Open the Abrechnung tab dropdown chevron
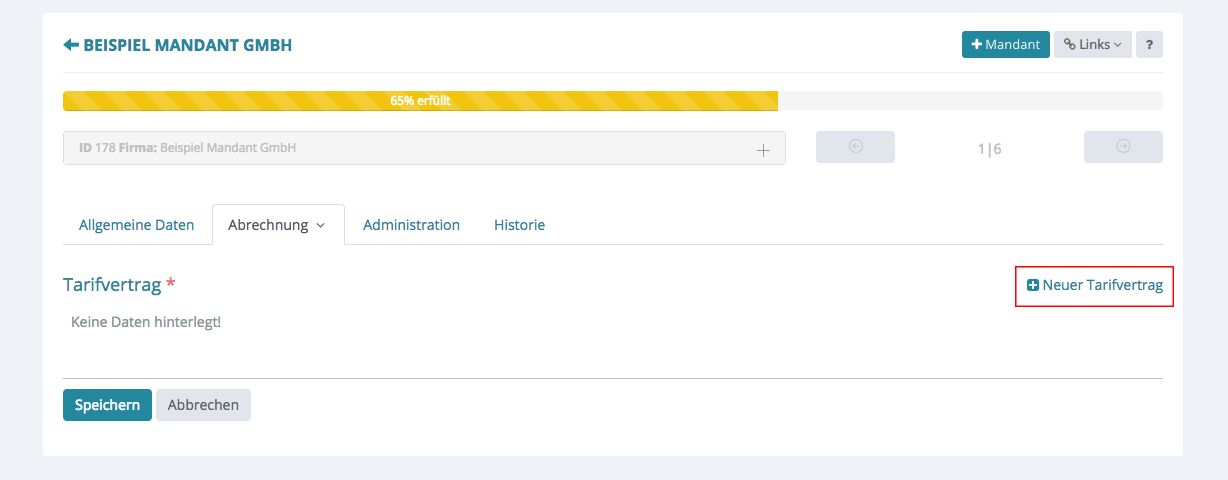1228x480 pixels. point(321,226)
